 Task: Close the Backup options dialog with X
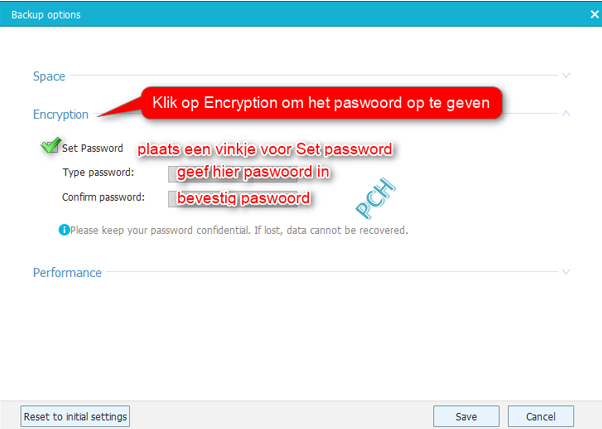(594, 15)
